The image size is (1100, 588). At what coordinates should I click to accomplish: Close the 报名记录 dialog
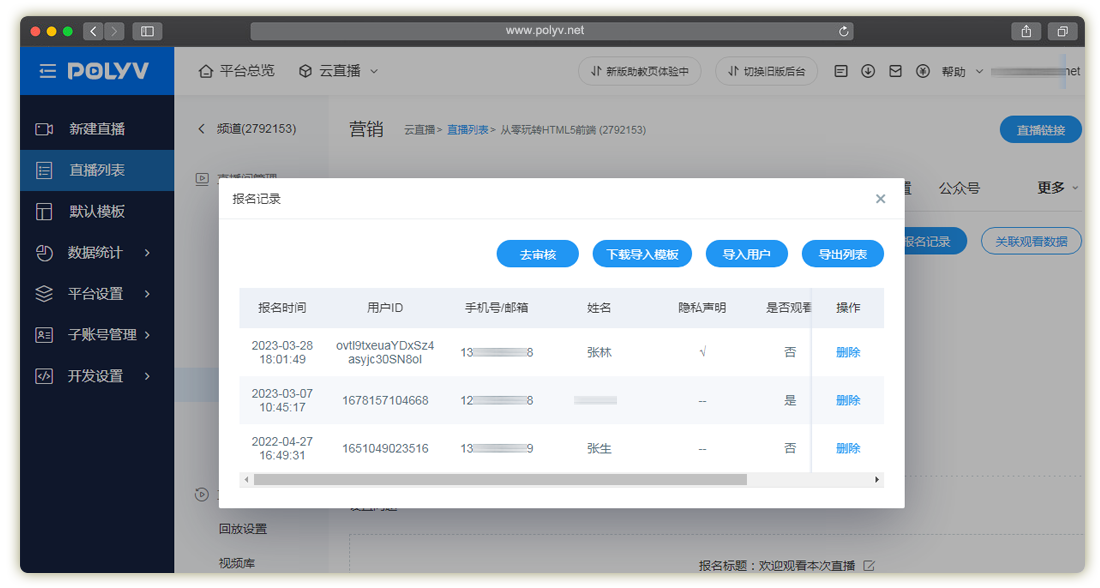coord(880,199)
